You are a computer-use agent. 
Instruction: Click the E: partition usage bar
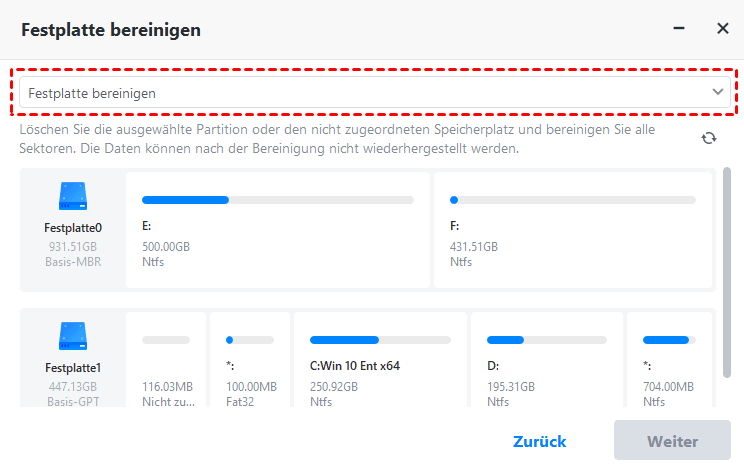coord(277,200)
